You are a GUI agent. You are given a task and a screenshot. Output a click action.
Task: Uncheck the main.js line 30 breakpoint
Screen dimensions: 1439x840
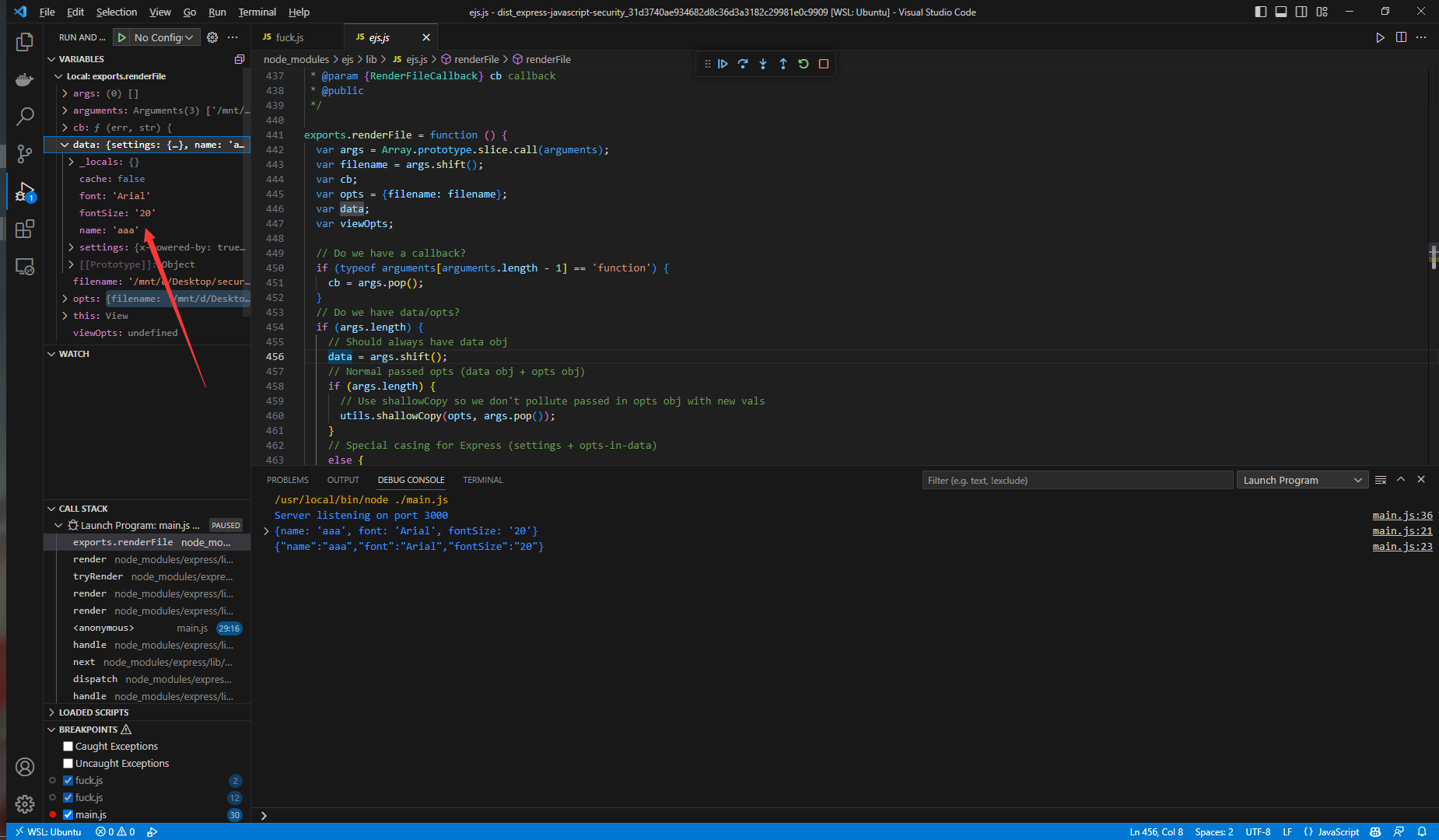tap(68, 815)
